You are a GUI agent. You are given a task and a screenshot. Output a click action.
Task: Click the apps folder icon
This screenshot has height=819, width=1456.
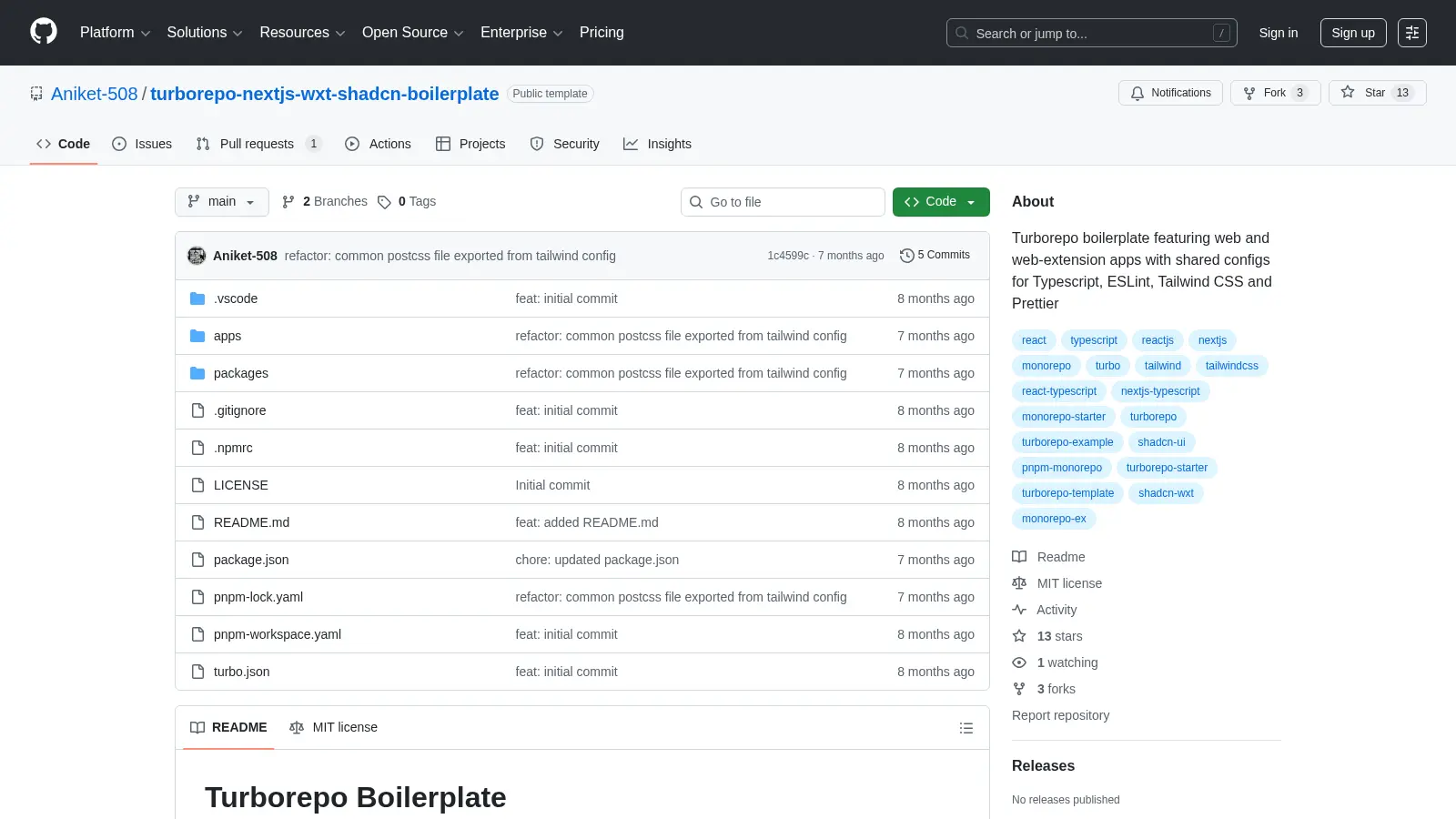197,336
